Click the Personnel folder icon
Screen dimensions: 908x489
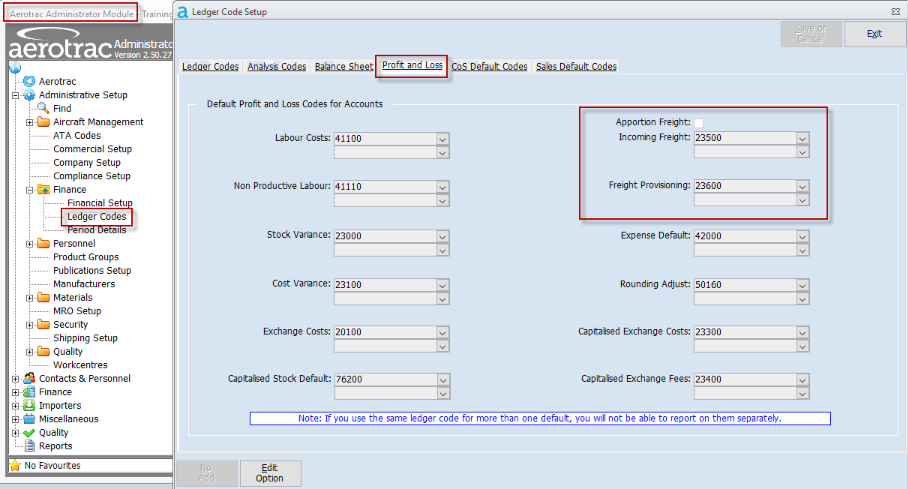point(43,243)
